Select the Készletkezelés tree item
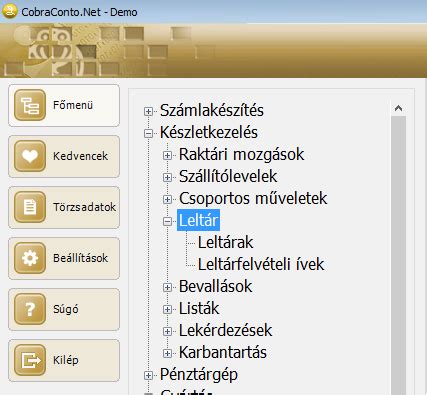 point(209,132)
